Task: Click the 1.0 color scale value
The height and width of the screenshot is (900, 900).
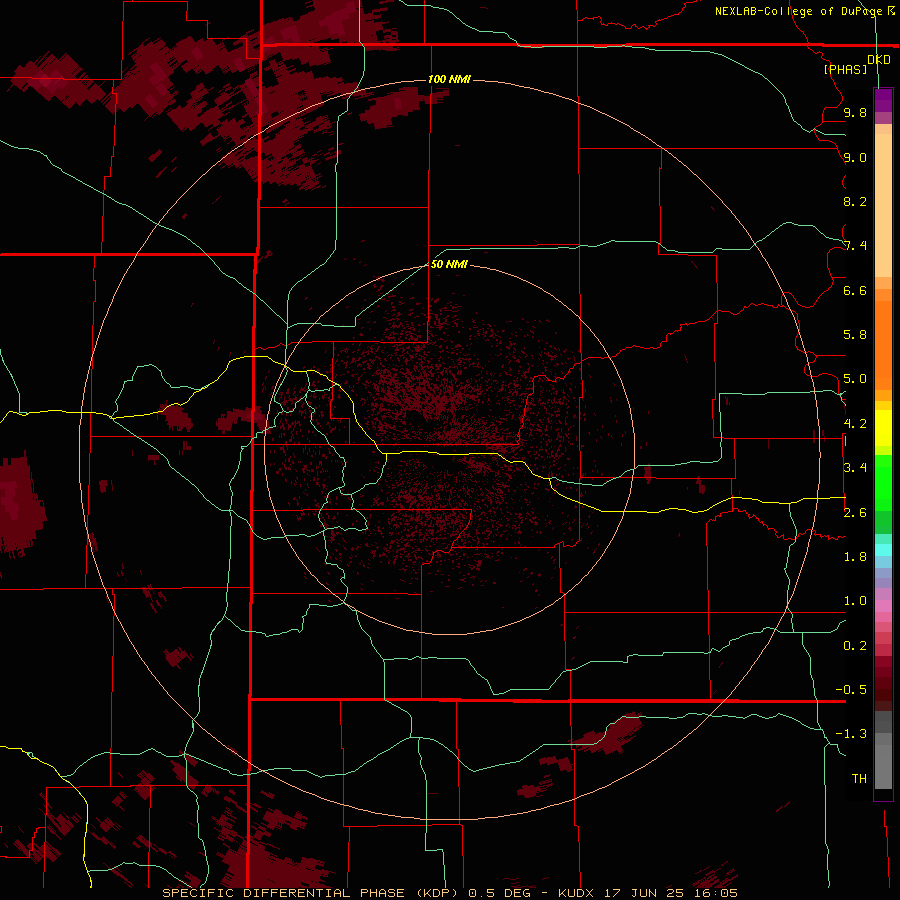Action: pyautogui.click(x=855, y=601)
